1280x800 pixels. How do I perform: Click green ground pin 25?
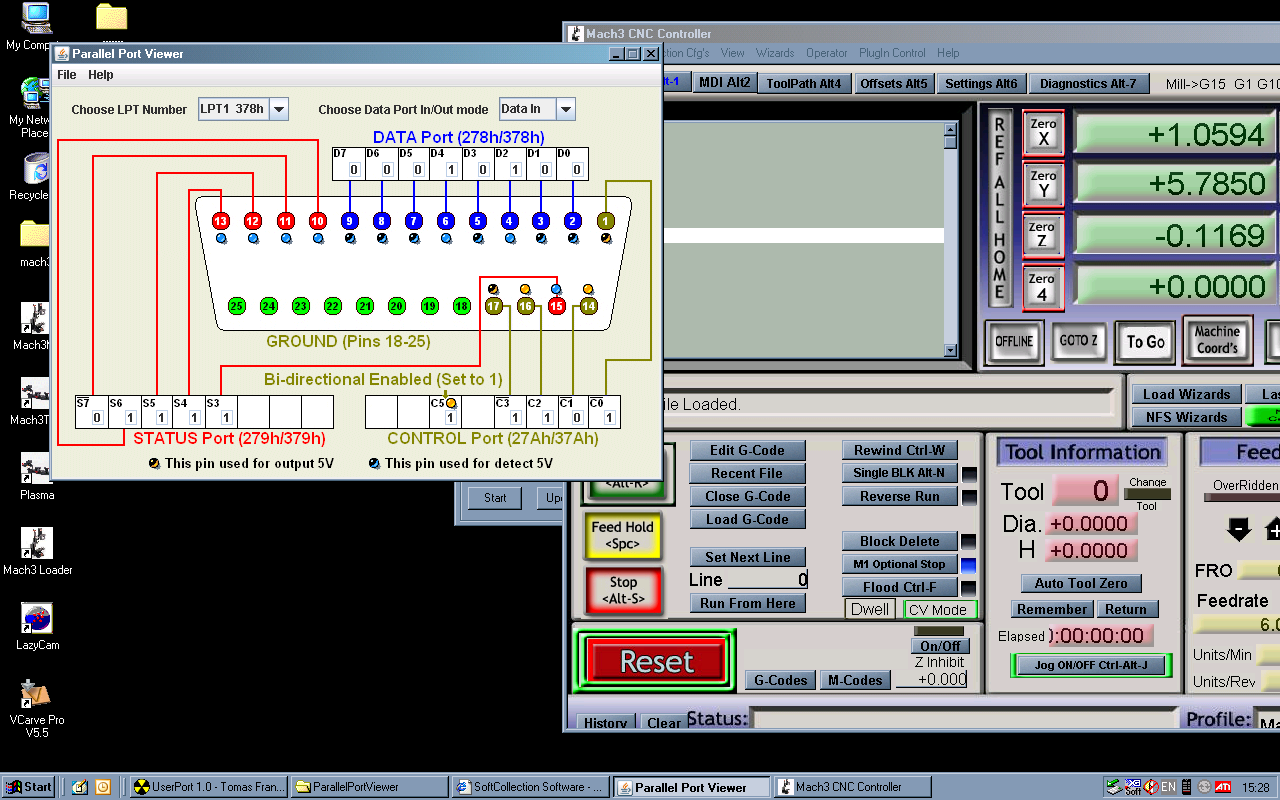237,306
